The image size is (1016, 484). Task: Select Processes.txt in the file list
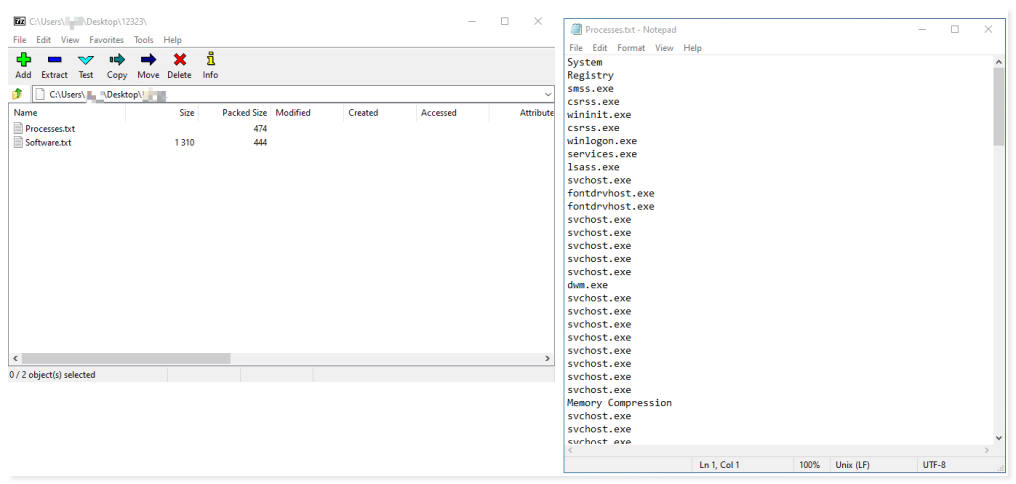[x=49, y=129]
